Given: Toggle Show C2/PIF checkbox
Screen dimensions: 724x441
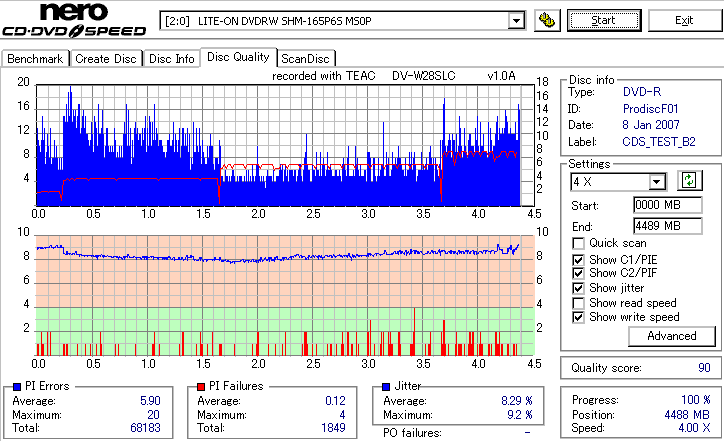Looking at the screenshot, I should coord(578,273).
